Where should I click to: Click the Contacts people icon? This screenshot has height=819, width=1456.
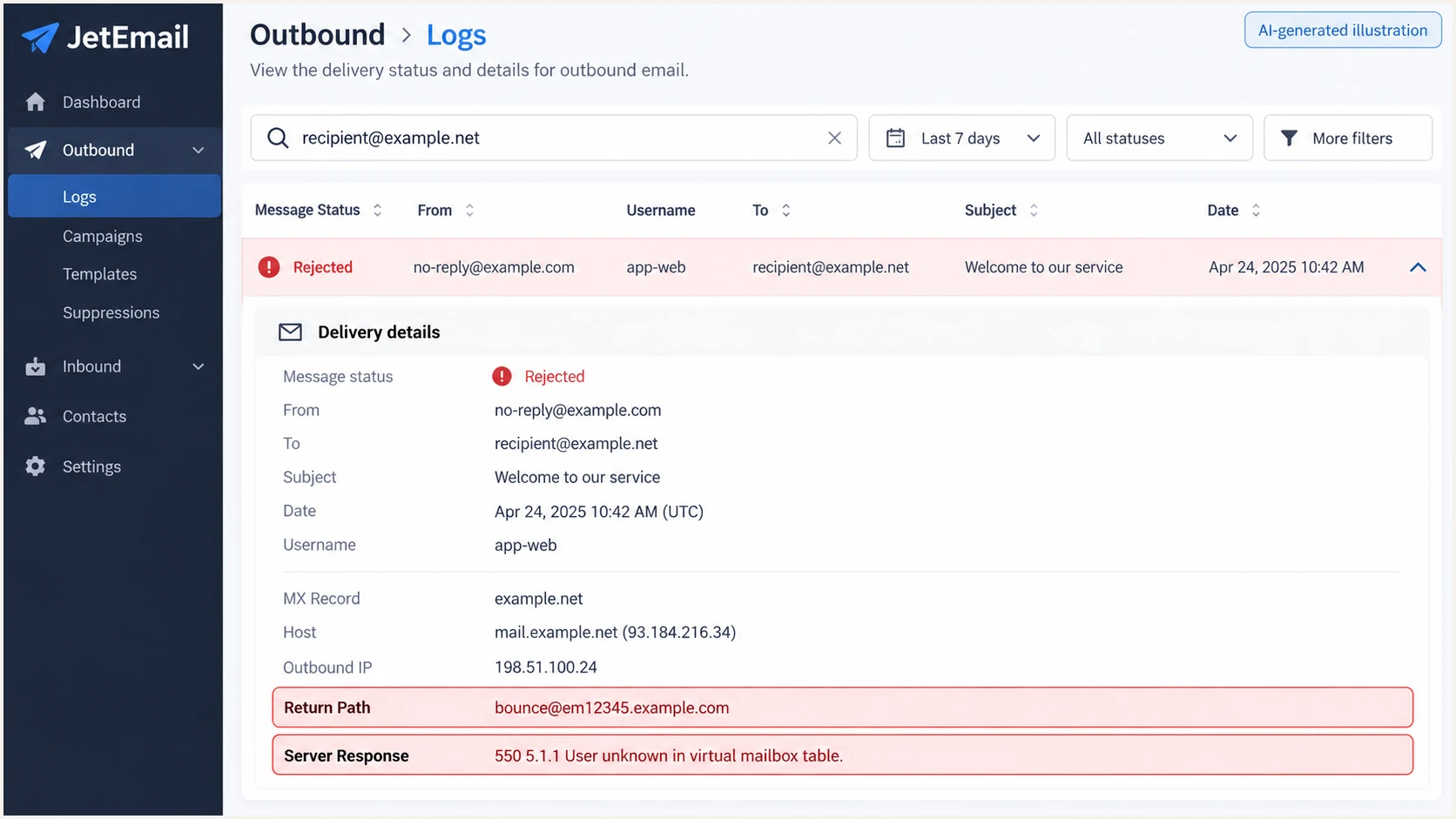(x=35, y=416)
